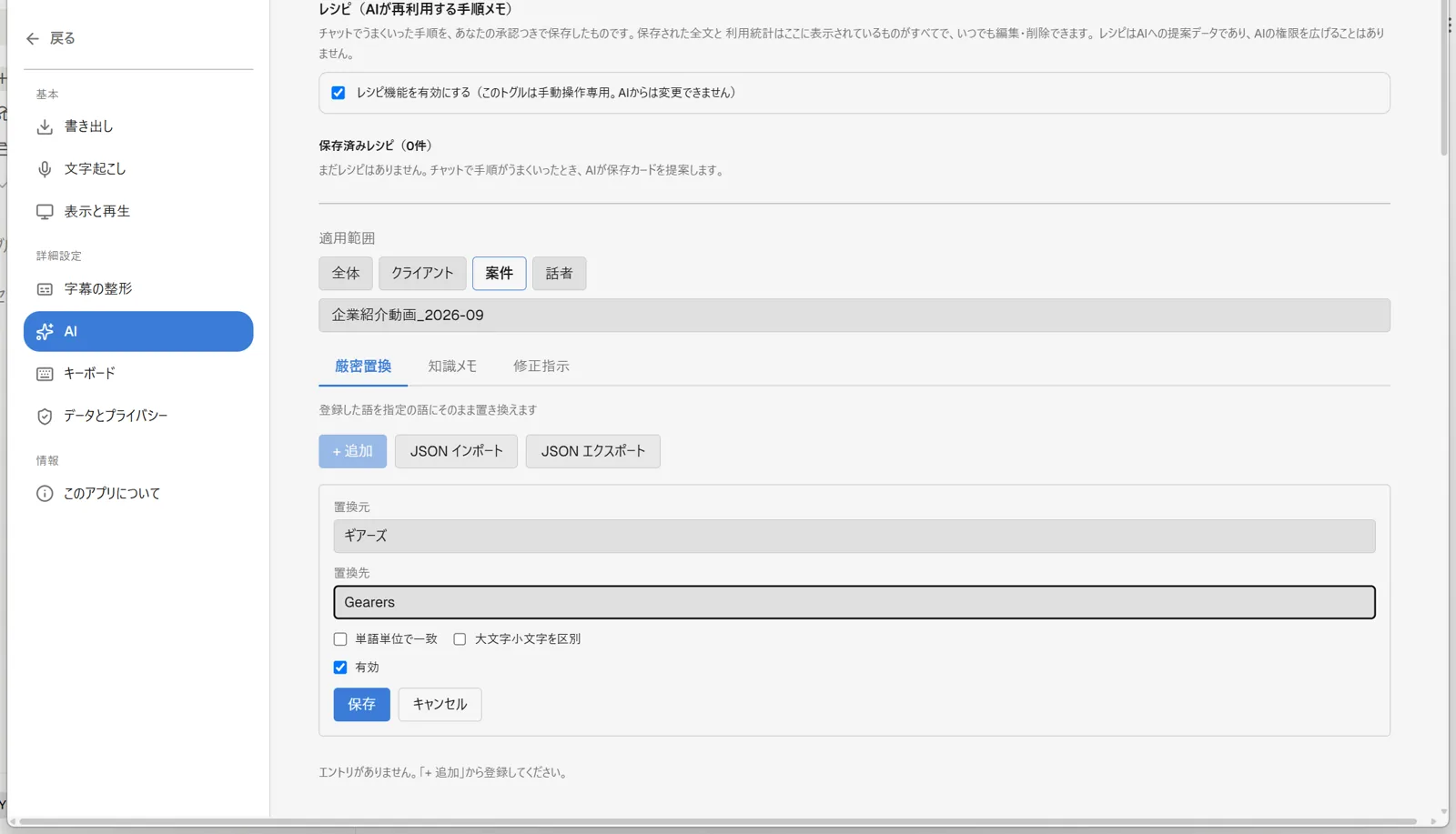The width and height of the screenshot is (1456, 834).
Task: Click the JSON インポート button
Action: 456,452
